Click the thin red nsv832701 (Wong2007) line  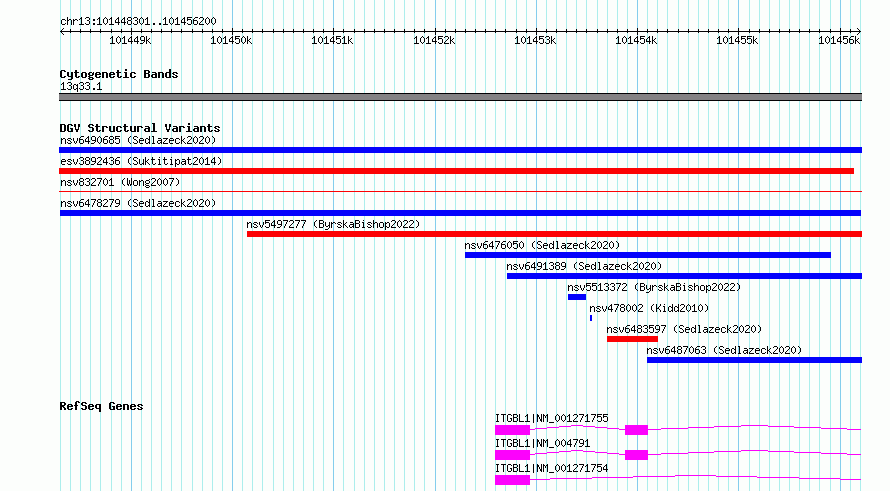(460, 192)
